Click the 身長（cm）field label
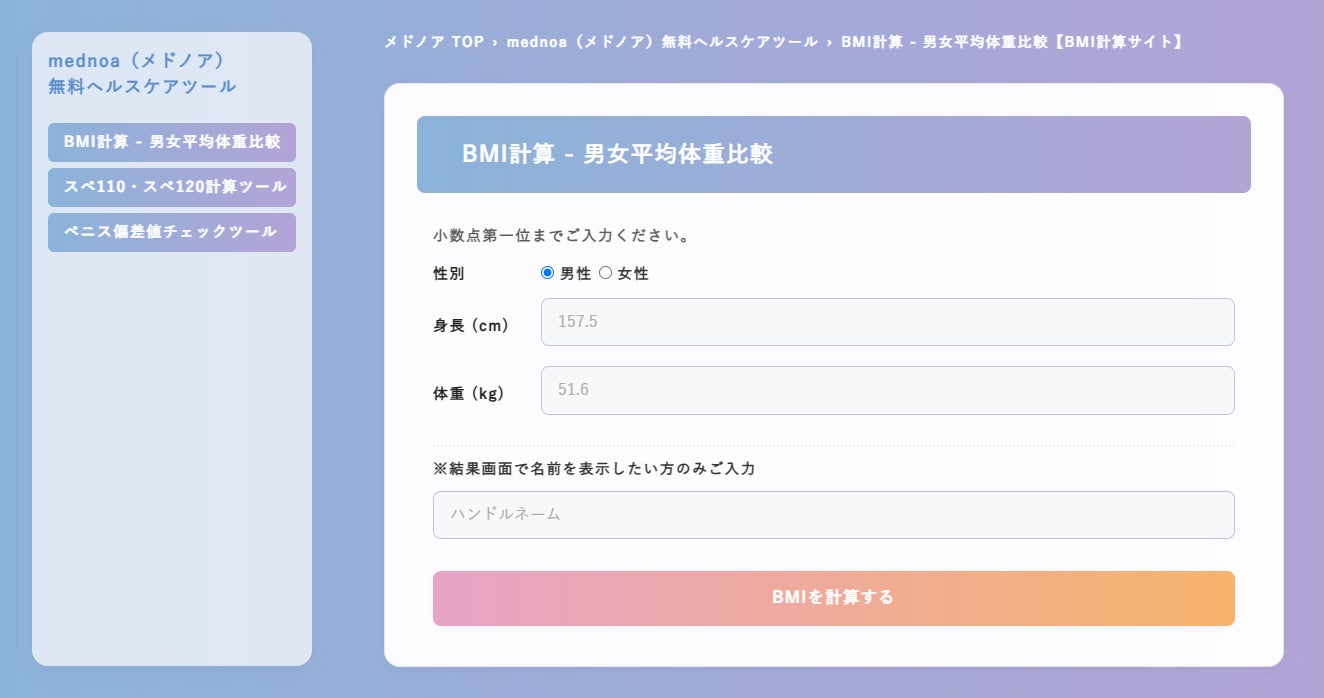The width and height of the screenshot is (1324, 698). (471, 326)
